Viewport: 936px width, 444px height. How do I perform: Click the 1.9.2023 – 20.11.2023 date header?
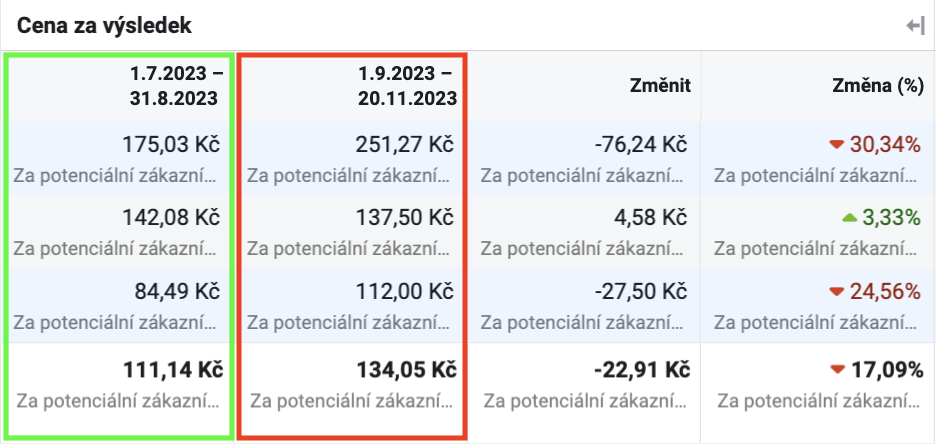(405, 85)
